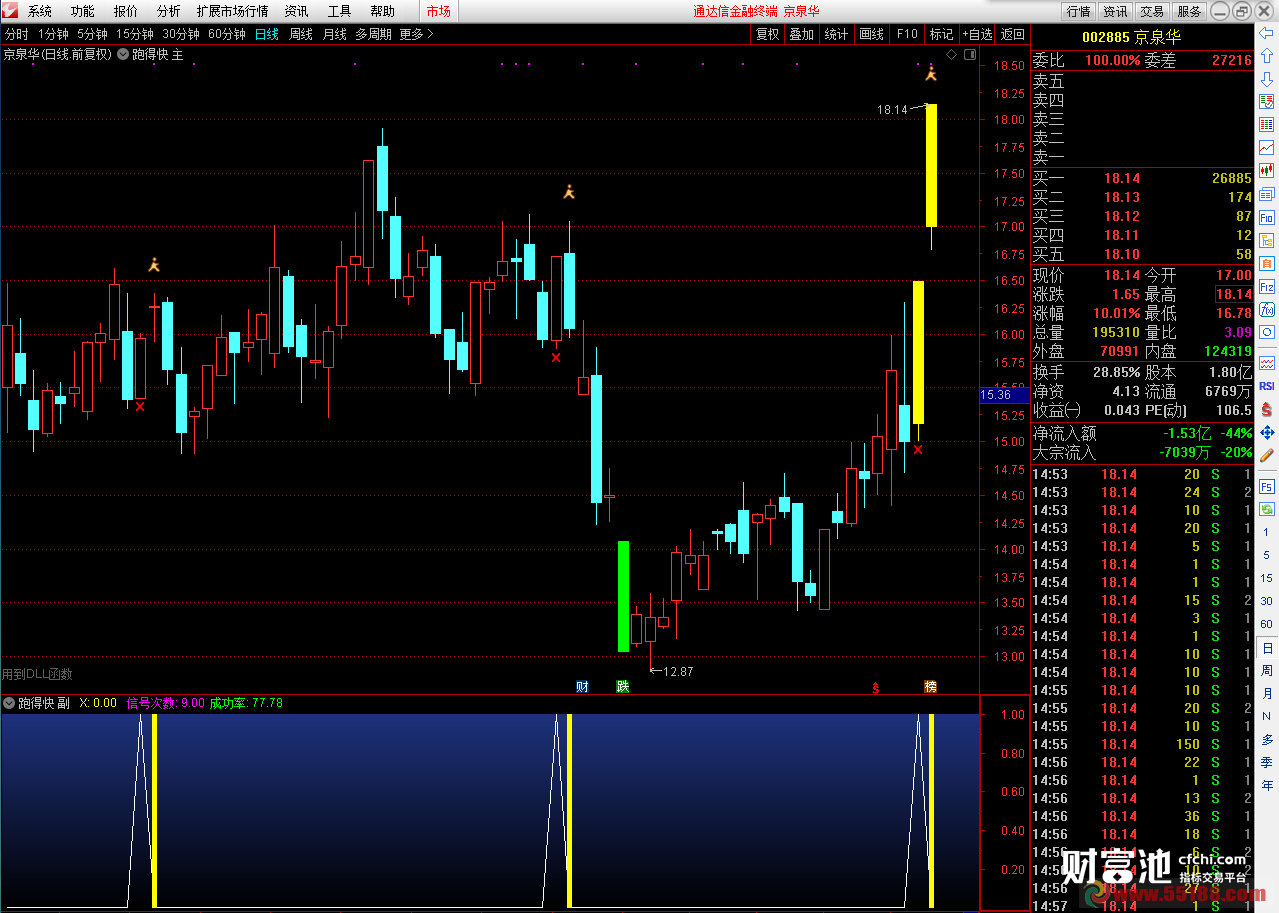Viewport: 1279px width, 913px height.
Task: Click the 行情 button in title bar
Action: (1078, 11)
